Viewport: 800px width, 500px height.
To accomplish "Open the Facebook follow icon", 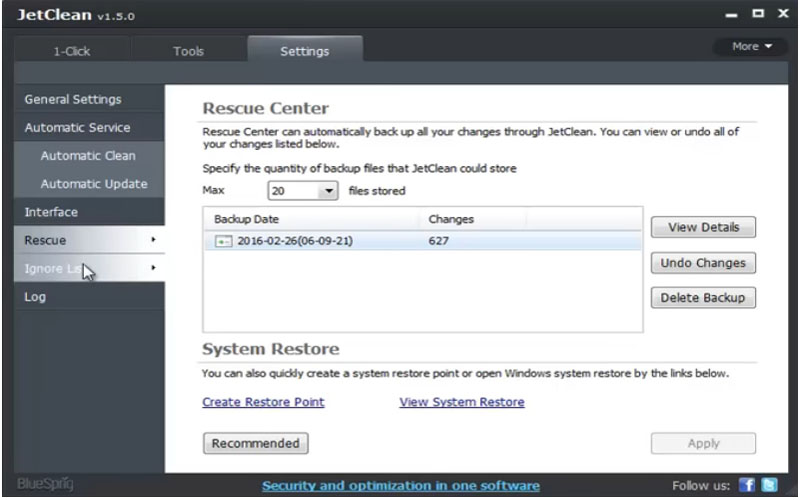I will click(x=747, y=485).
